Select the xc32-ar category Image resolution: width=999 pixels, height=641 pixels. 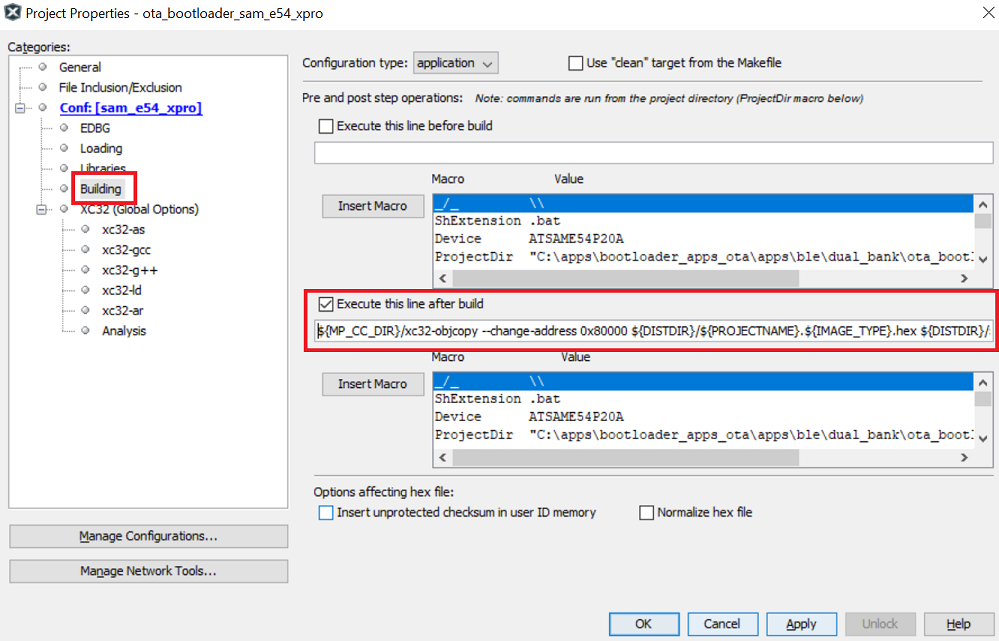click(122, 311)
